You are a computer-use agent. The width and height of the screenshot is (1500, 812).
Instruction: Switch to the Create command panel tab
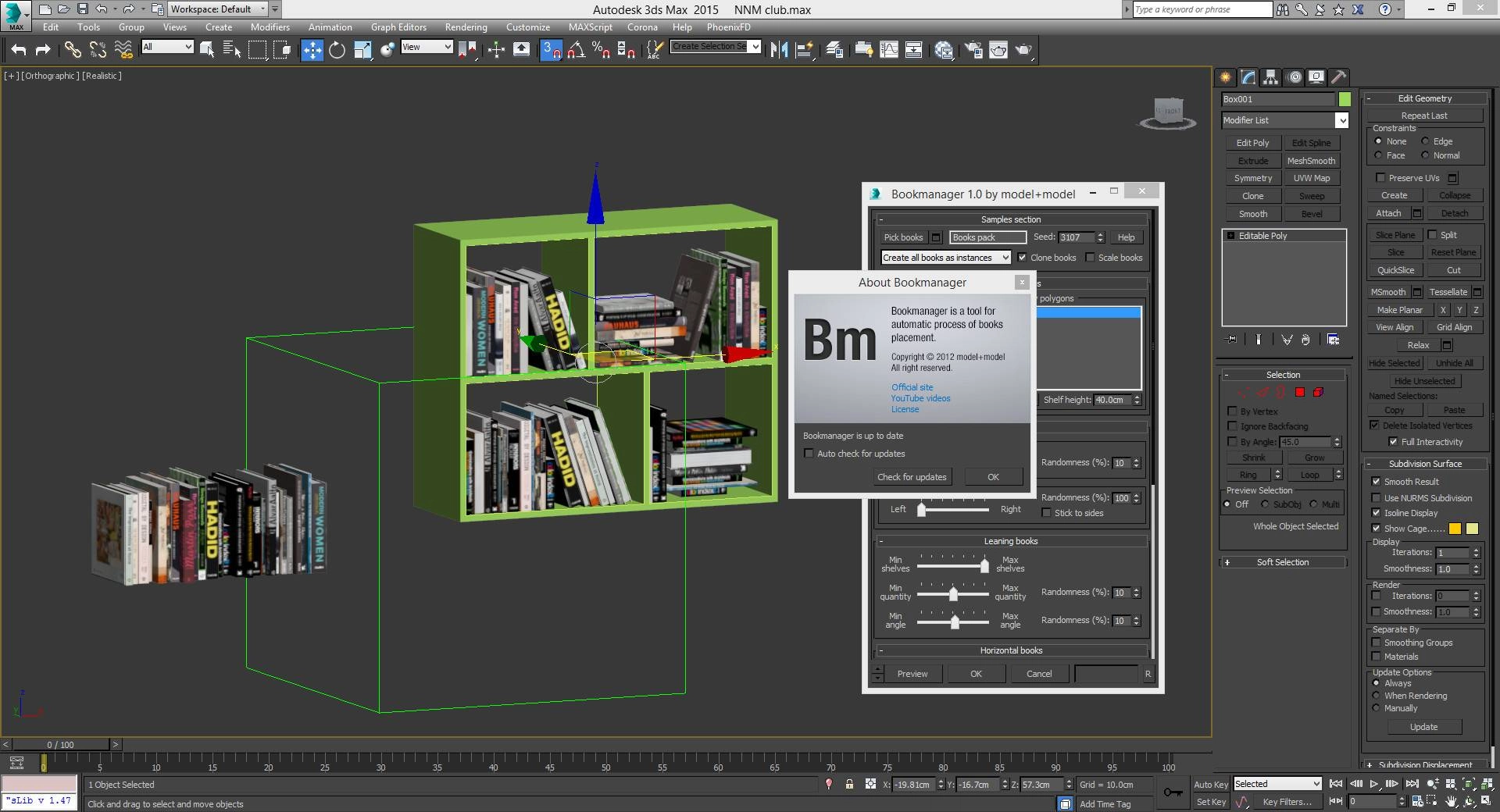pos(1225,77)
